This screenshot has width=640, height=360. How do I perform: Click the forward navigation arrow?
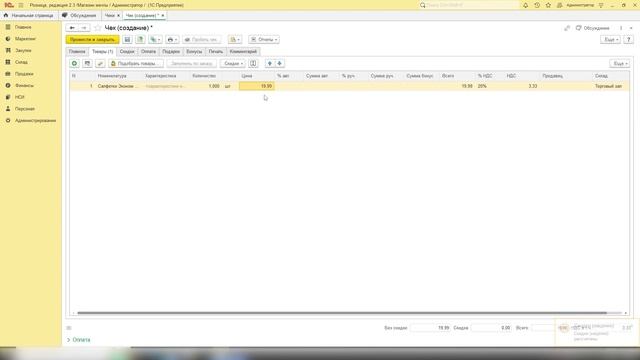pyautogui.click(x=84, y=28)
